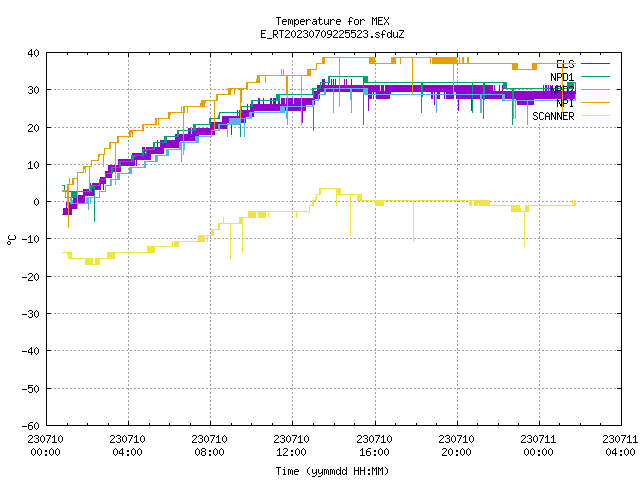The height and width of the screenshot is (480, 640).
Task: Select x-axis tick label 230711 00:00
Action: pyautogui.click(x=538, y=445)
